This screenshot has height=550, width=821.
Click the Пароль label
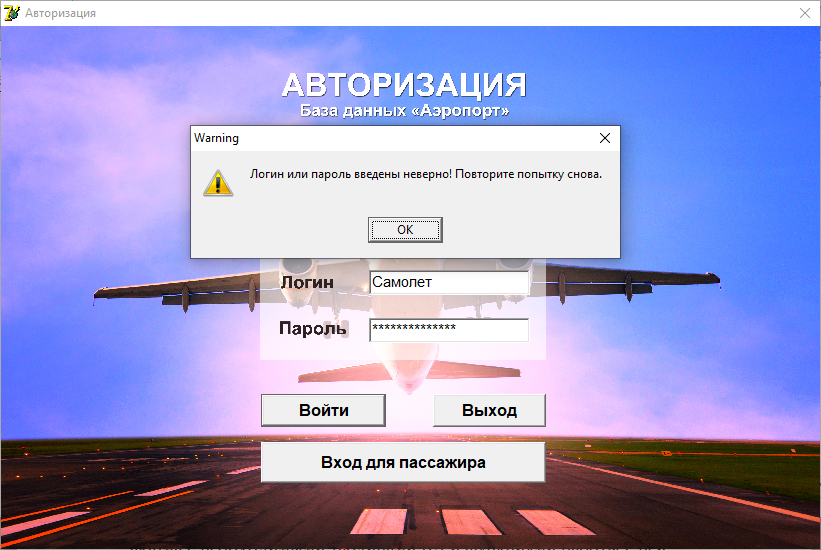tap(313, 328)
